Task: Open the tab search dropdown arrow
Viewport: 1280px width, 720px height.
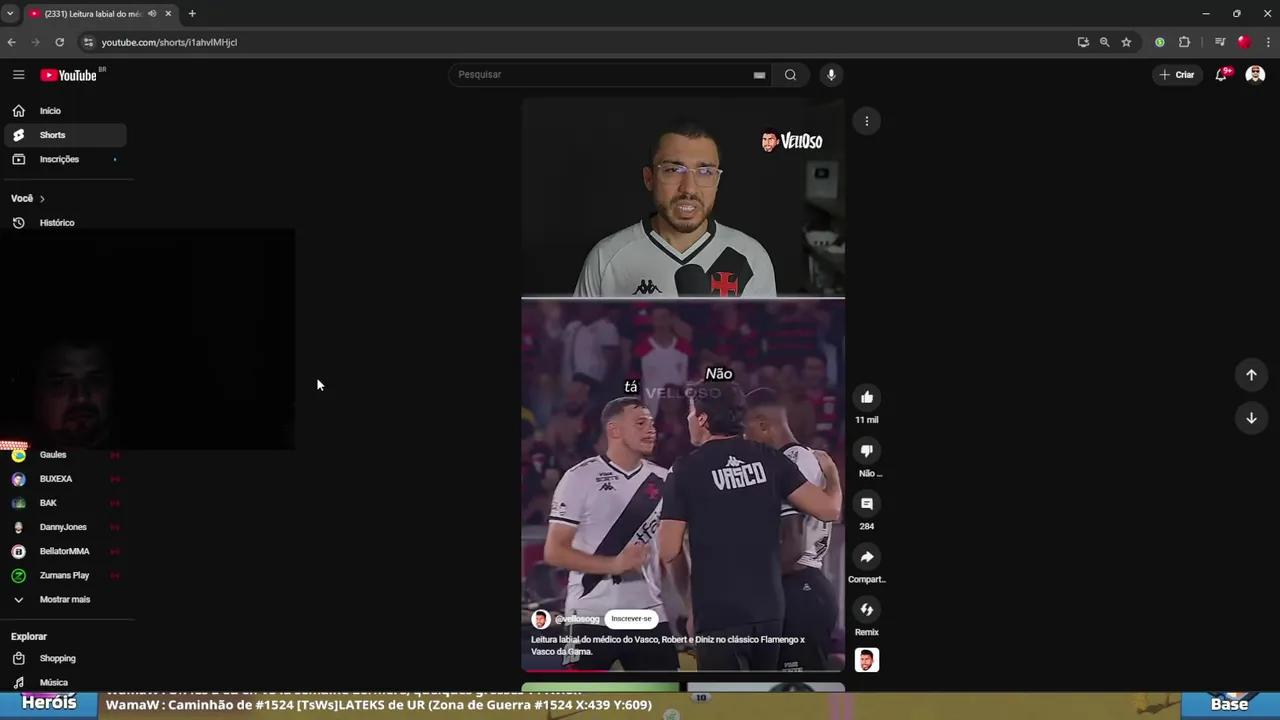Action: click(x=10, y=14)
